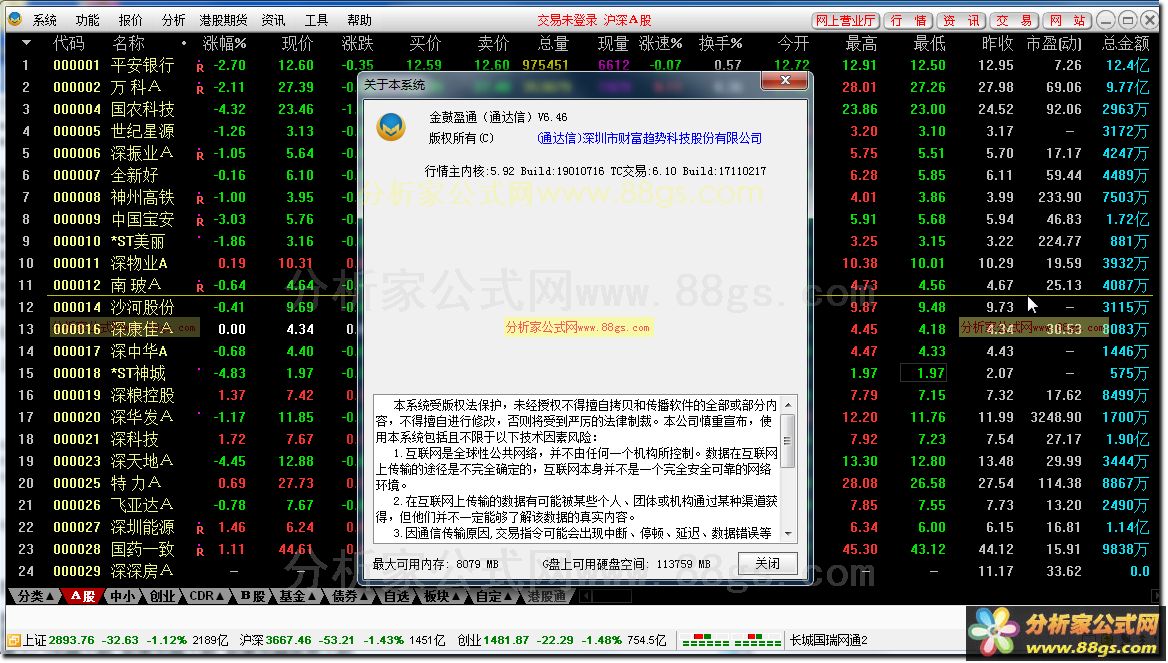Open the 功能 menu
Viewport: 1168px width, 663px height.
click(87, 20)
